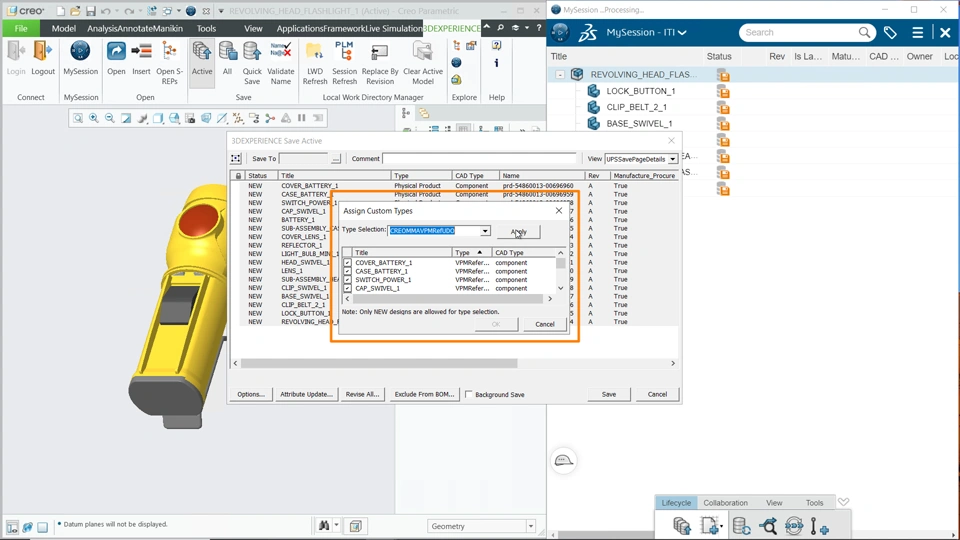Click the Comment input field
The width and height of the screenshot is (960, 540).
click(x=479, y=159)
